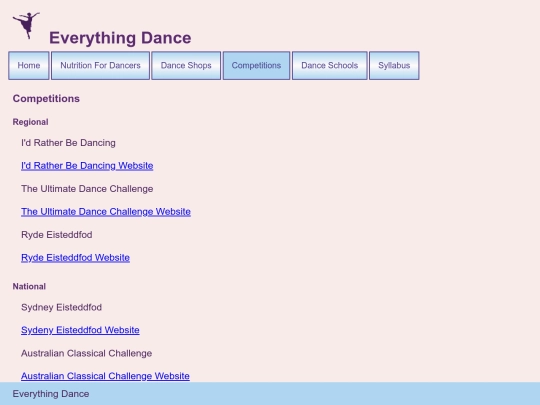Click the Regional subheading
The height and width of the screenshot is (405, 540).
click(x=30, y=122)
